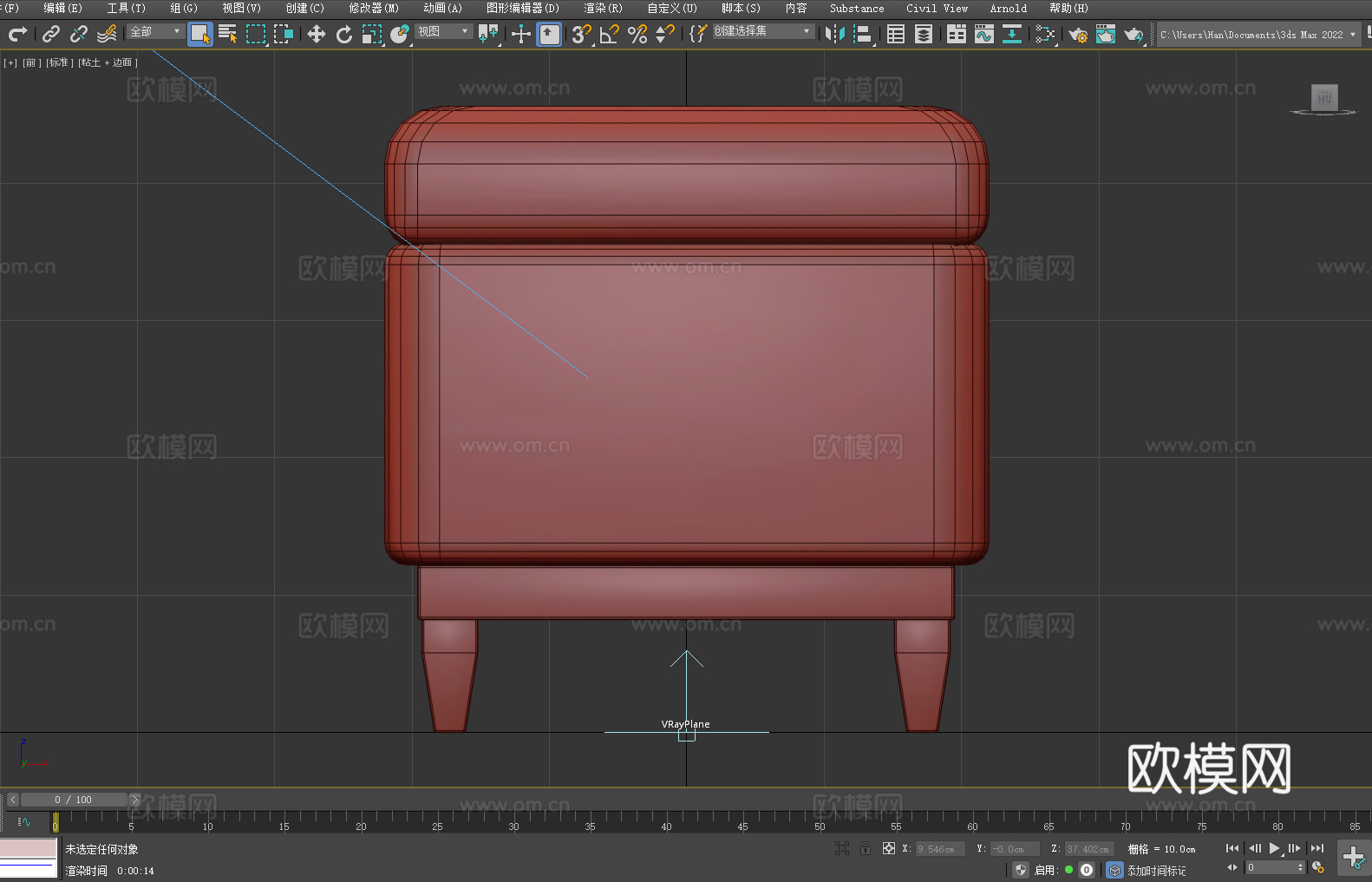The width and height of the screenshot is (1372, 882).
Task: Open Select by Name list icon
Action: (x=228, y=34)
